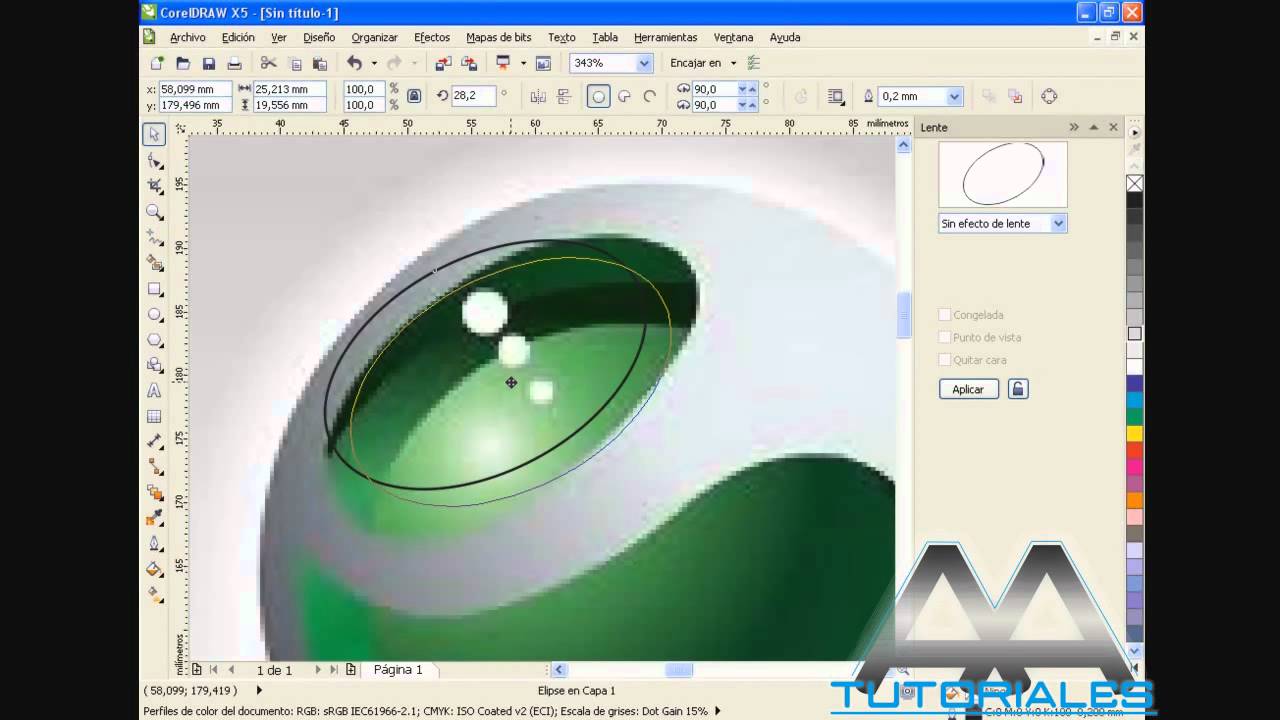Open a file with the folder icon
This screenshot has width=1280, height=720.
[x=183, y=63]
